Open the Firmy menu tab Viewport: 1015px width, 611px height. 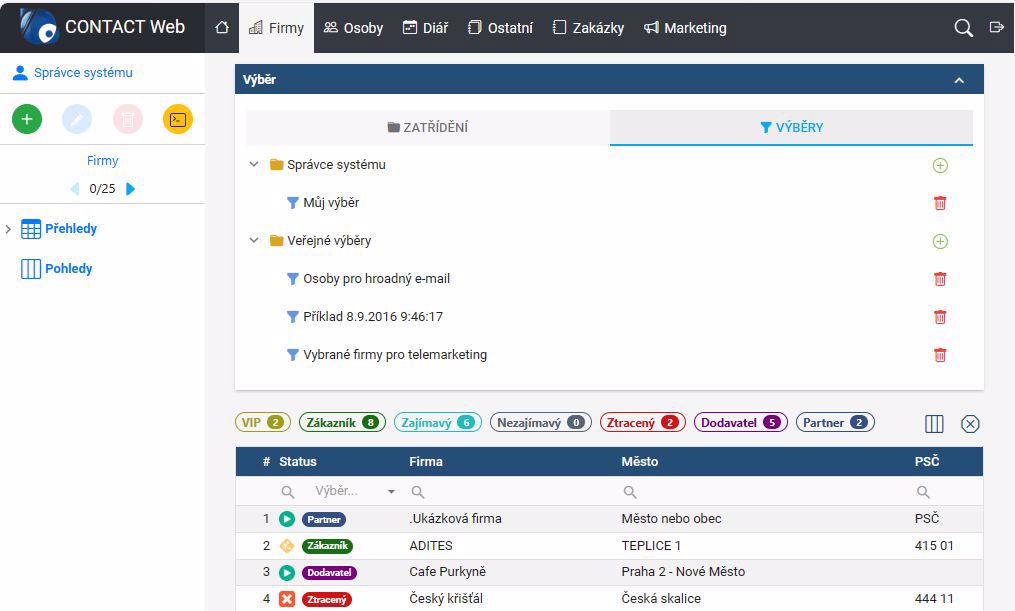[x=276, y=28]
